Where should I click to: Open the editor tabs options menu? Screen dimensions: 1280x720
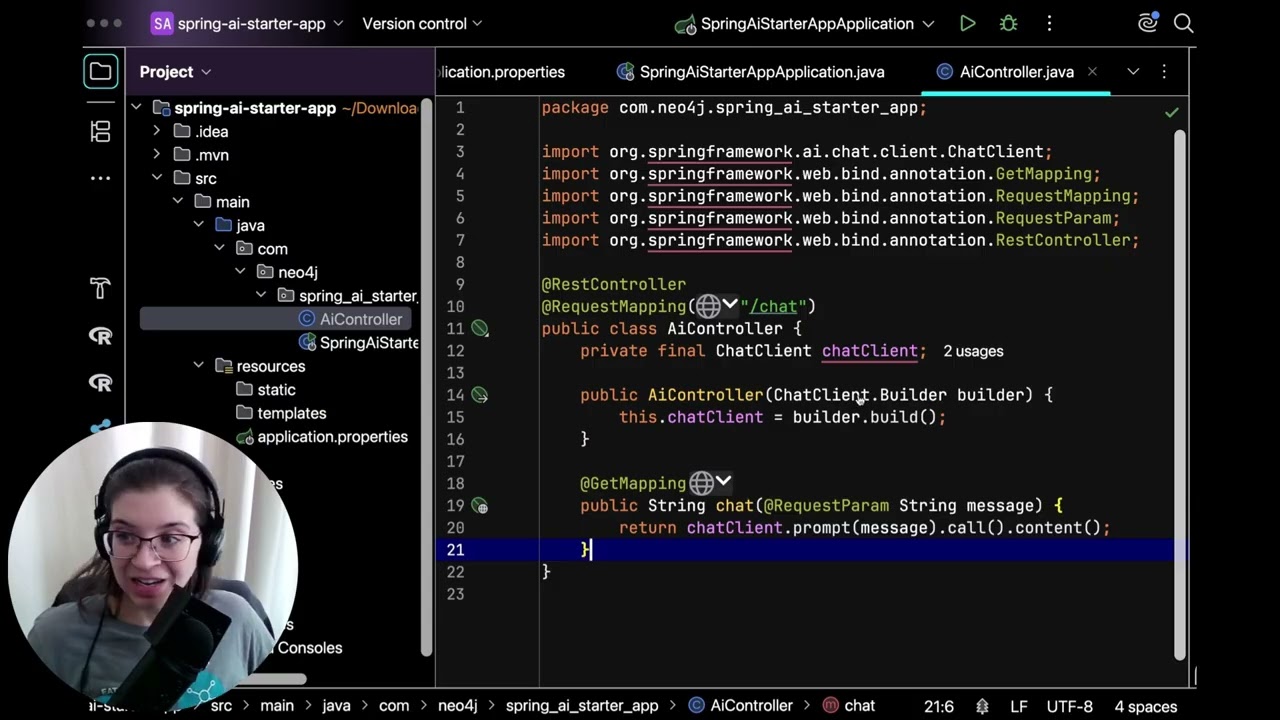coord(1164,72)
